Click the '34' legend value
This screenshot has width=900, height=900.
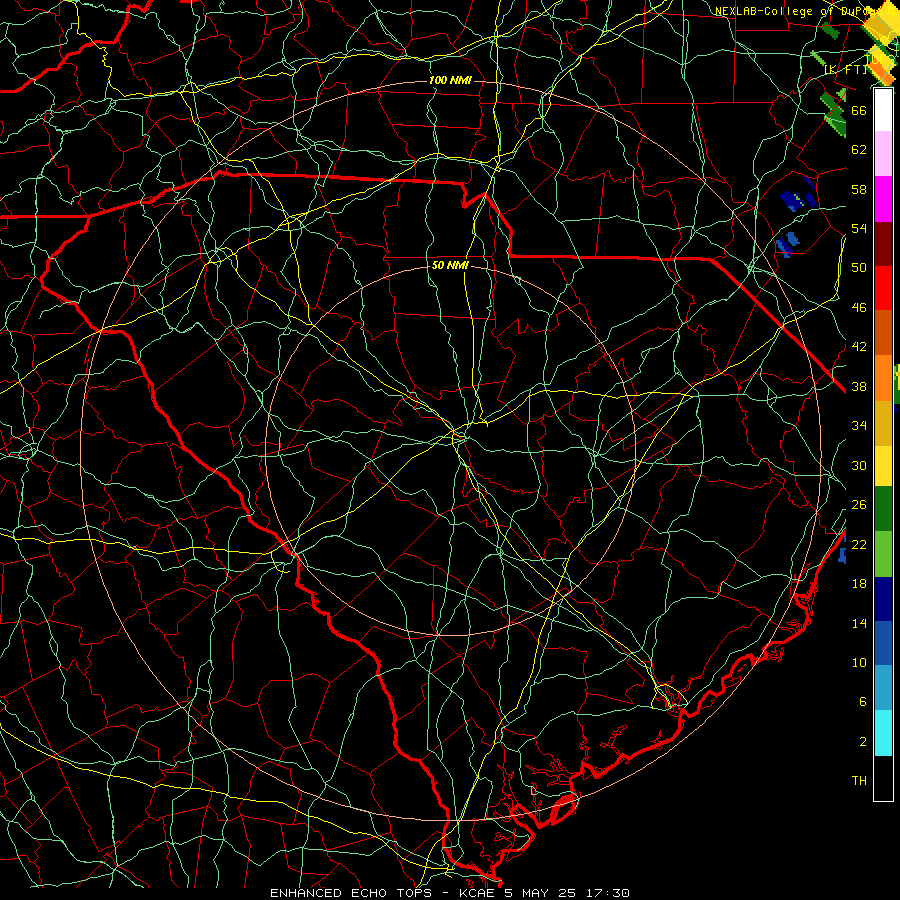coord(859,425)
